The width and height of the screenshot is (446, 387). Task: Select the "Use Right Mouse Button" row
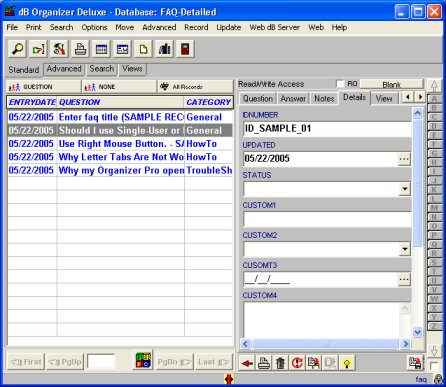tap(120, 144)
